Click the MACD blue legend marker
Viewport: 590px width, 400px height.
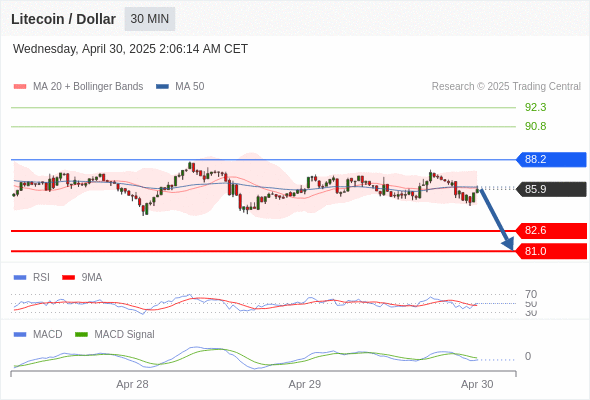click(x=20, y=335)
